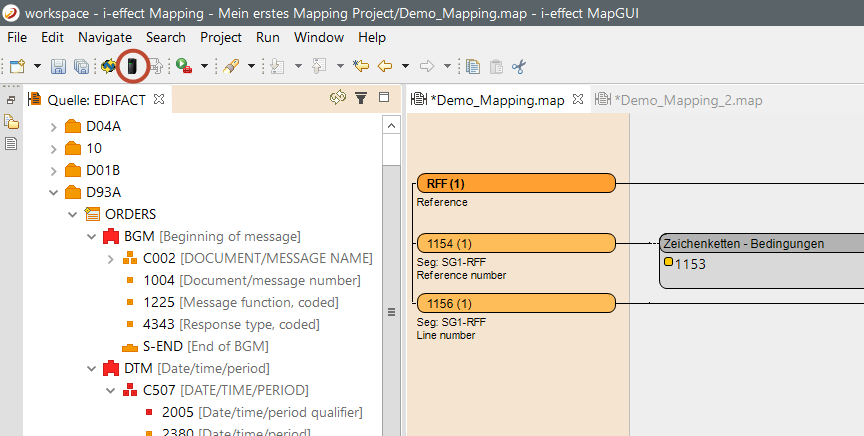This screenshot has width=864, height=436.
Task: Click the red-circled server icon in toolbar
Action: pyautogui.click(x=132, y=67)
